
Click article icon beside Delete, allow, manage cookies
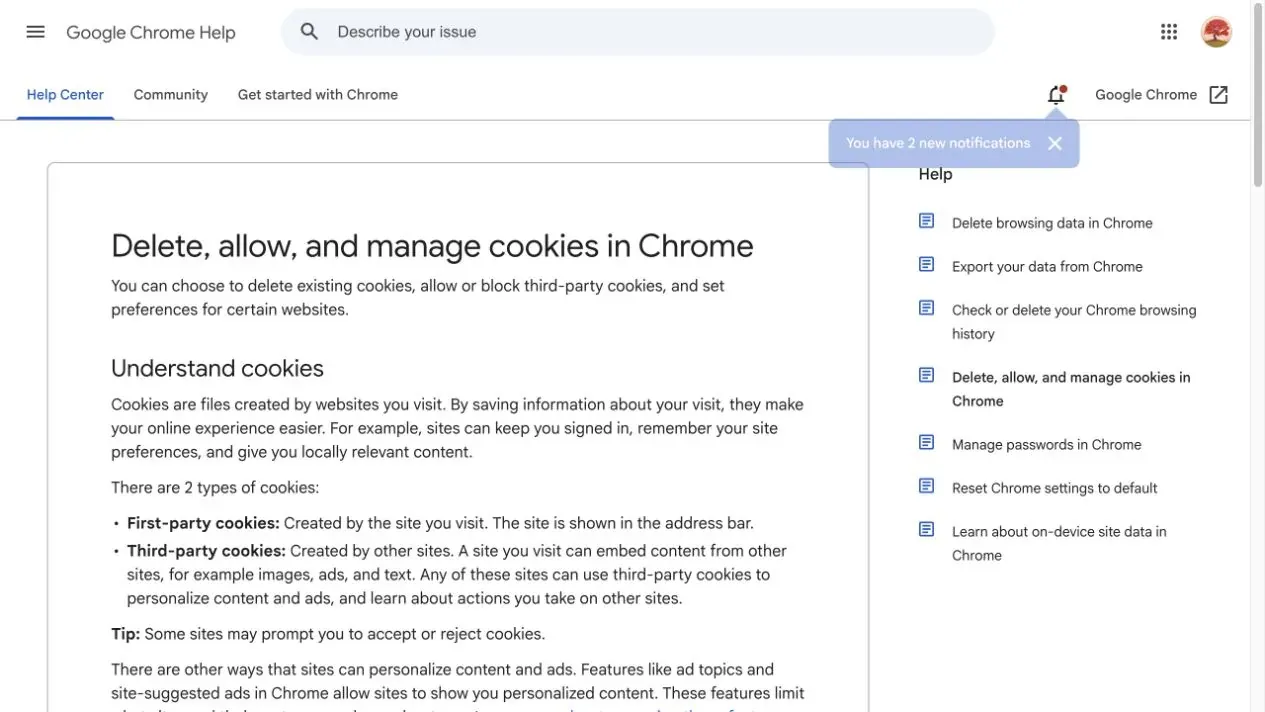[927, 375]
